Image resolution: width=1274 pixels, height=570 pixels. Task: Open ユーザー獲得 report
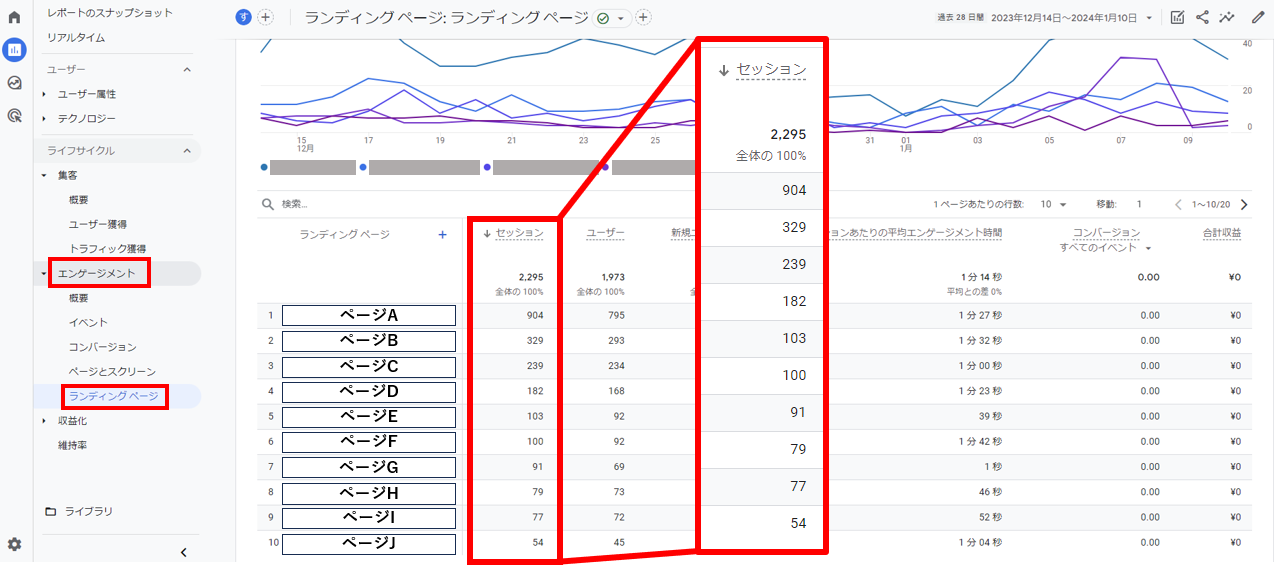tap(98, 224)
